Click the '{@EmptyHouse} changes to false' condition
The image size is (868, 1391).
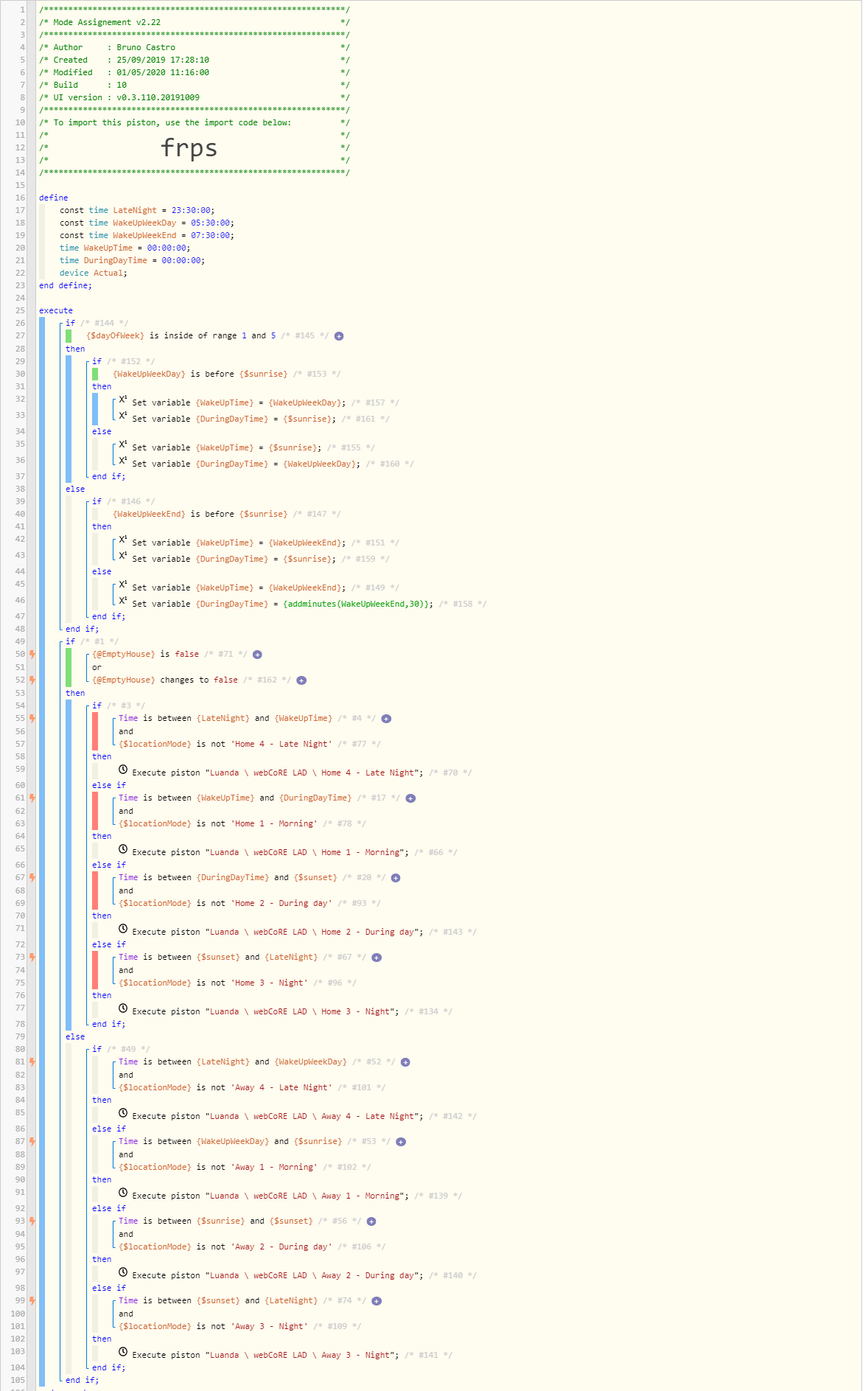point(165,680)
